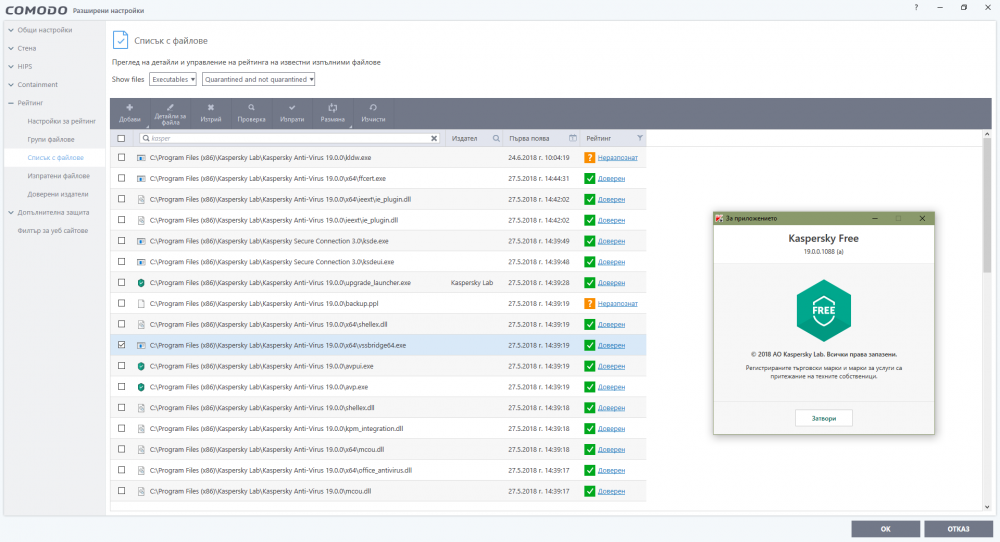Image resolution: width=1000 pixels, height=542 pixels.
Task: Click the Добави (add) toolbar icon
Action: tap(129, 108)
